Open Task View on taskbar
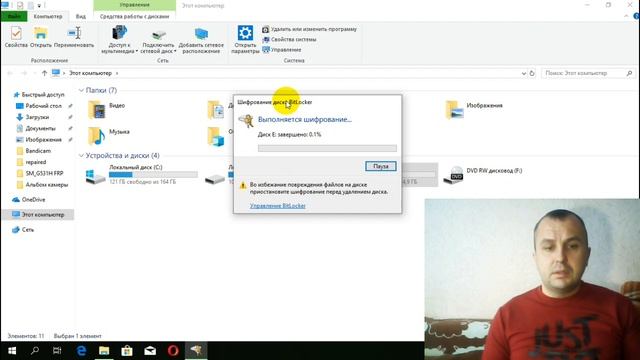 pyautogui.click(x=57, y=351)
